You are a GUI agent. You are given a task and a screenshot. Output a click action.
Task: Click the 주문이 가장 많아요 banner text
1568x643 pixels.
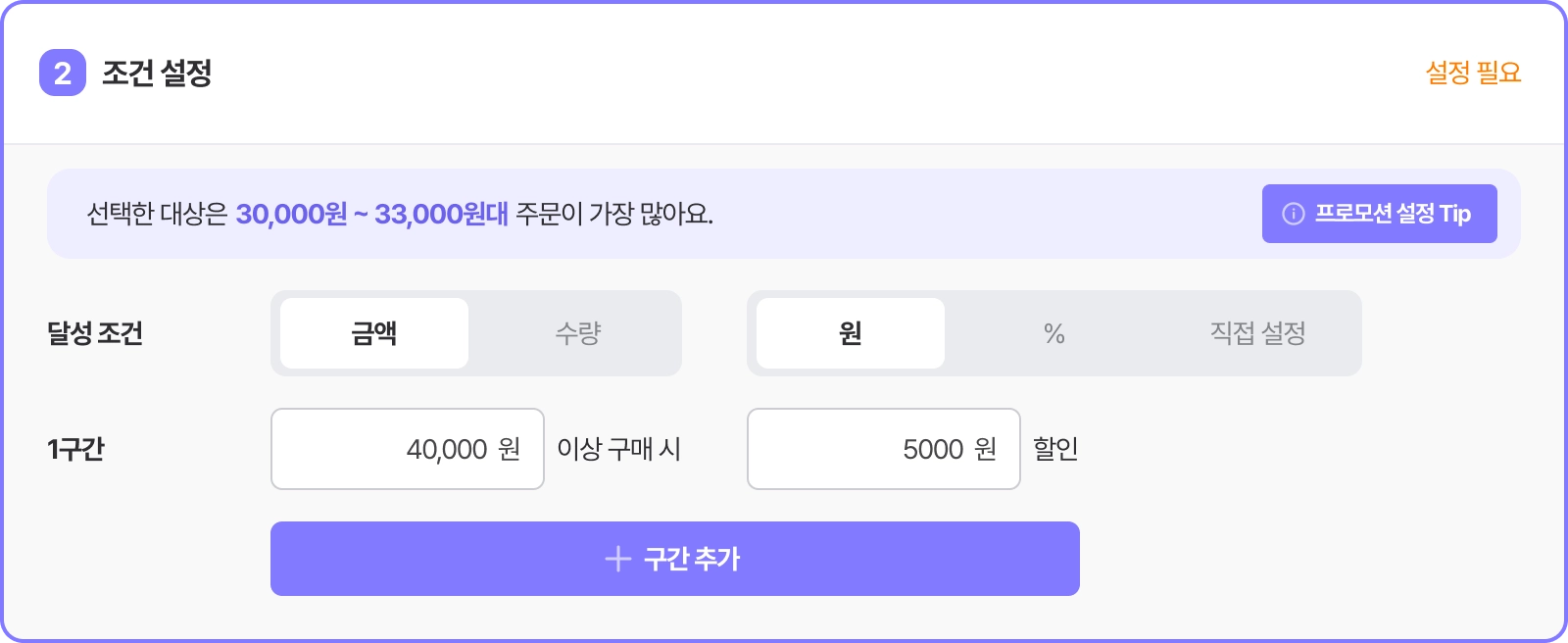tap(614, 214)
